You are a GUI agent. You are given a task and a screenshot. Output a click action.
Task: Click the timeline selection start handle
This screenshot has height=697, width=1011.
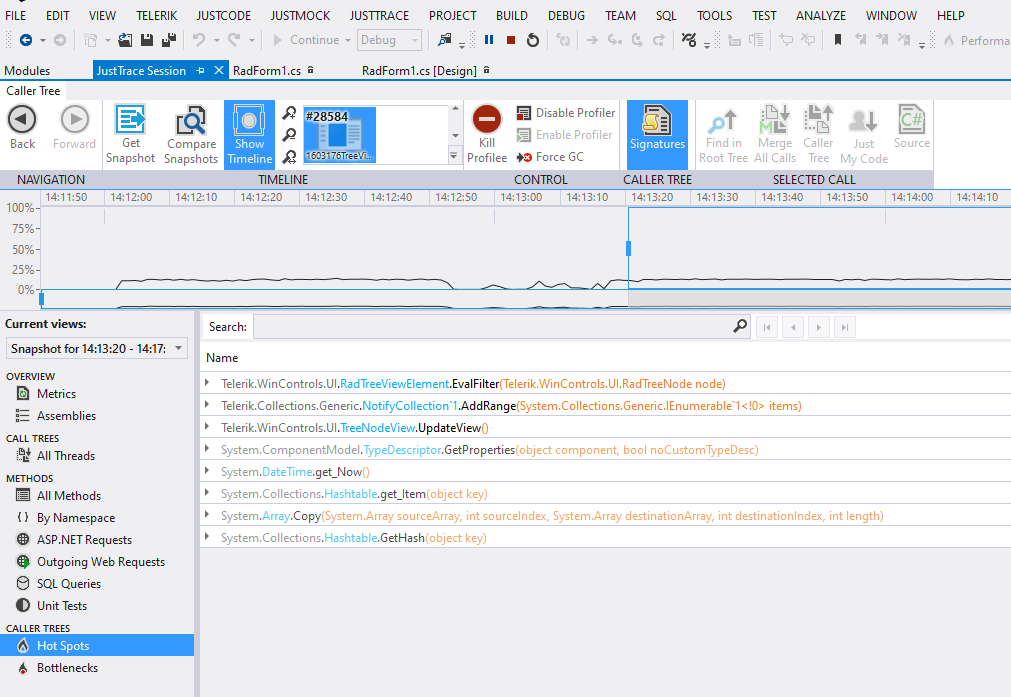click(41, 299)
